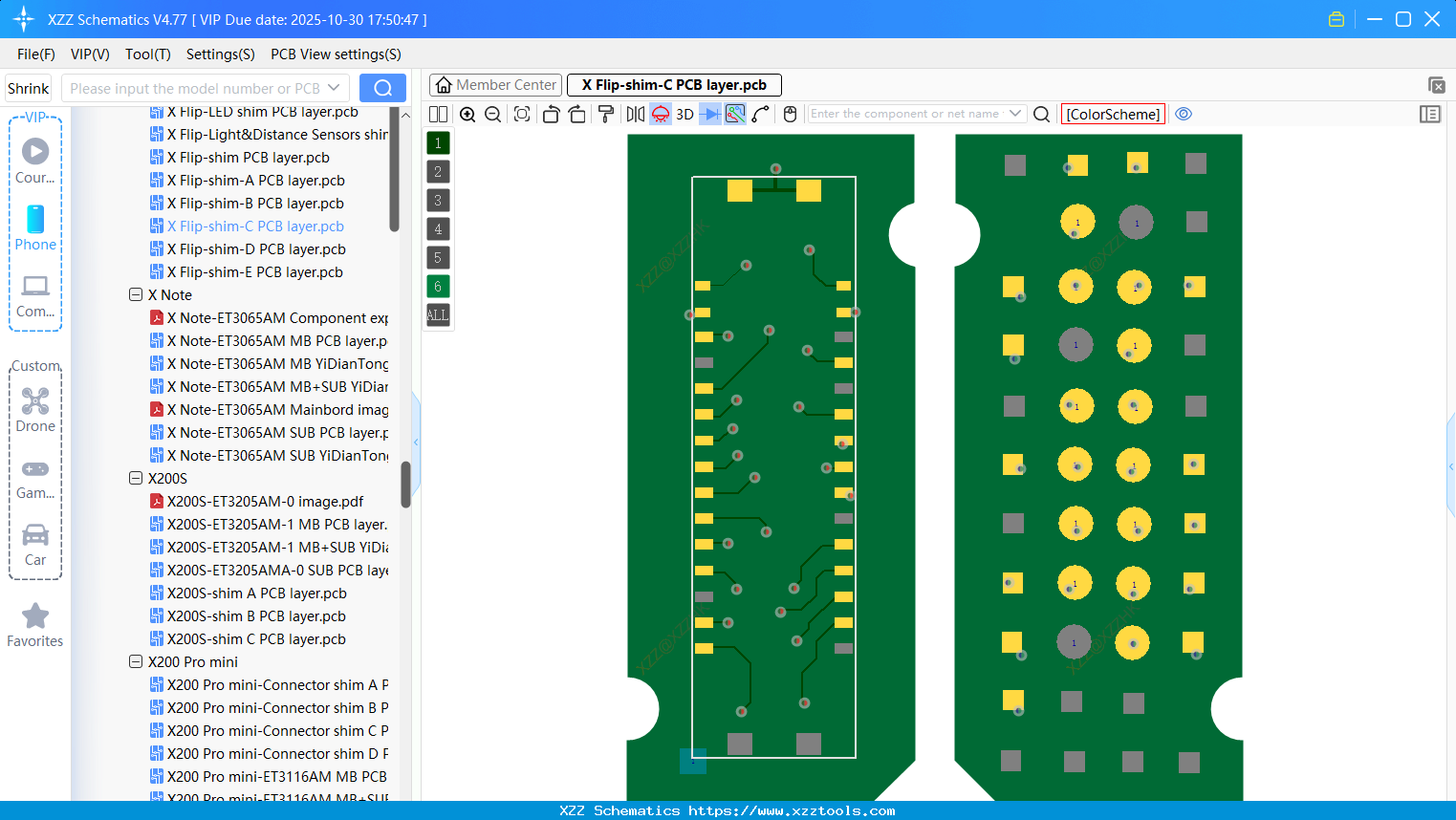Toggle the red lamp highlight mode

(x=660, y=114)
